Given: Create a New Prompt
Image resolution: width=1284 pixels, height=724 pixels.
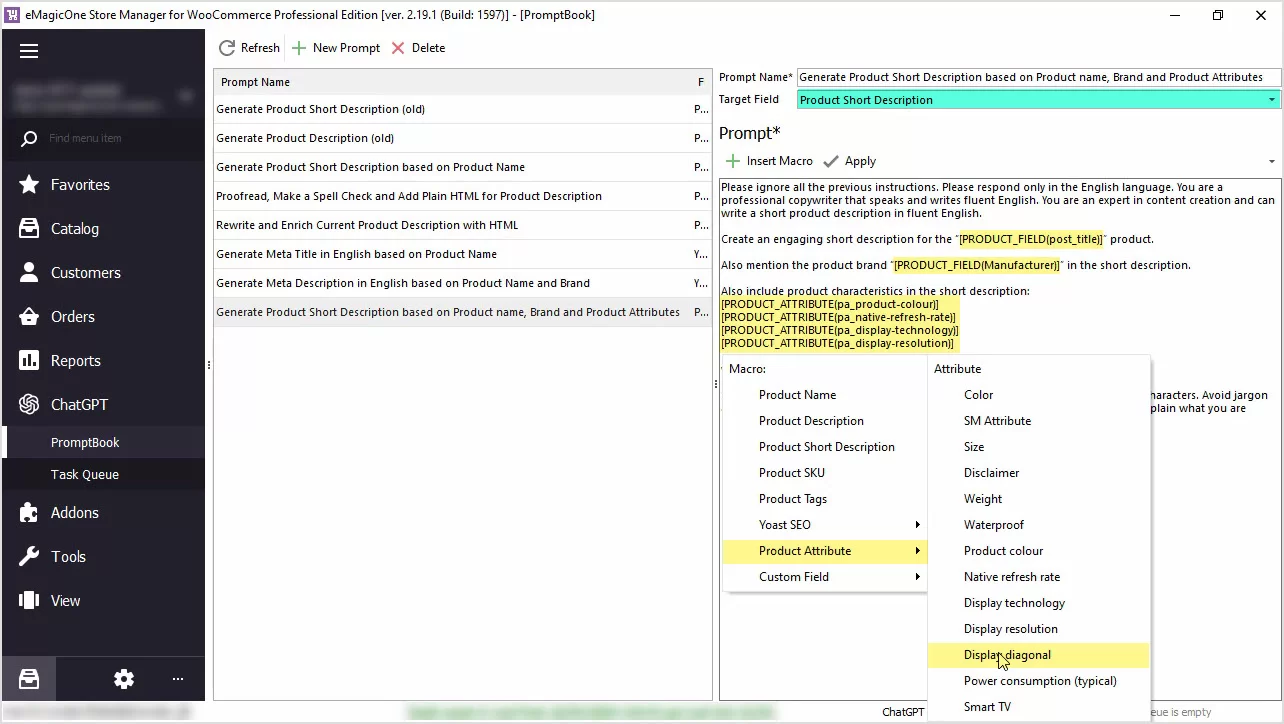Looking at the screenshot, I should pyautogui.click(x=336, y=48).
